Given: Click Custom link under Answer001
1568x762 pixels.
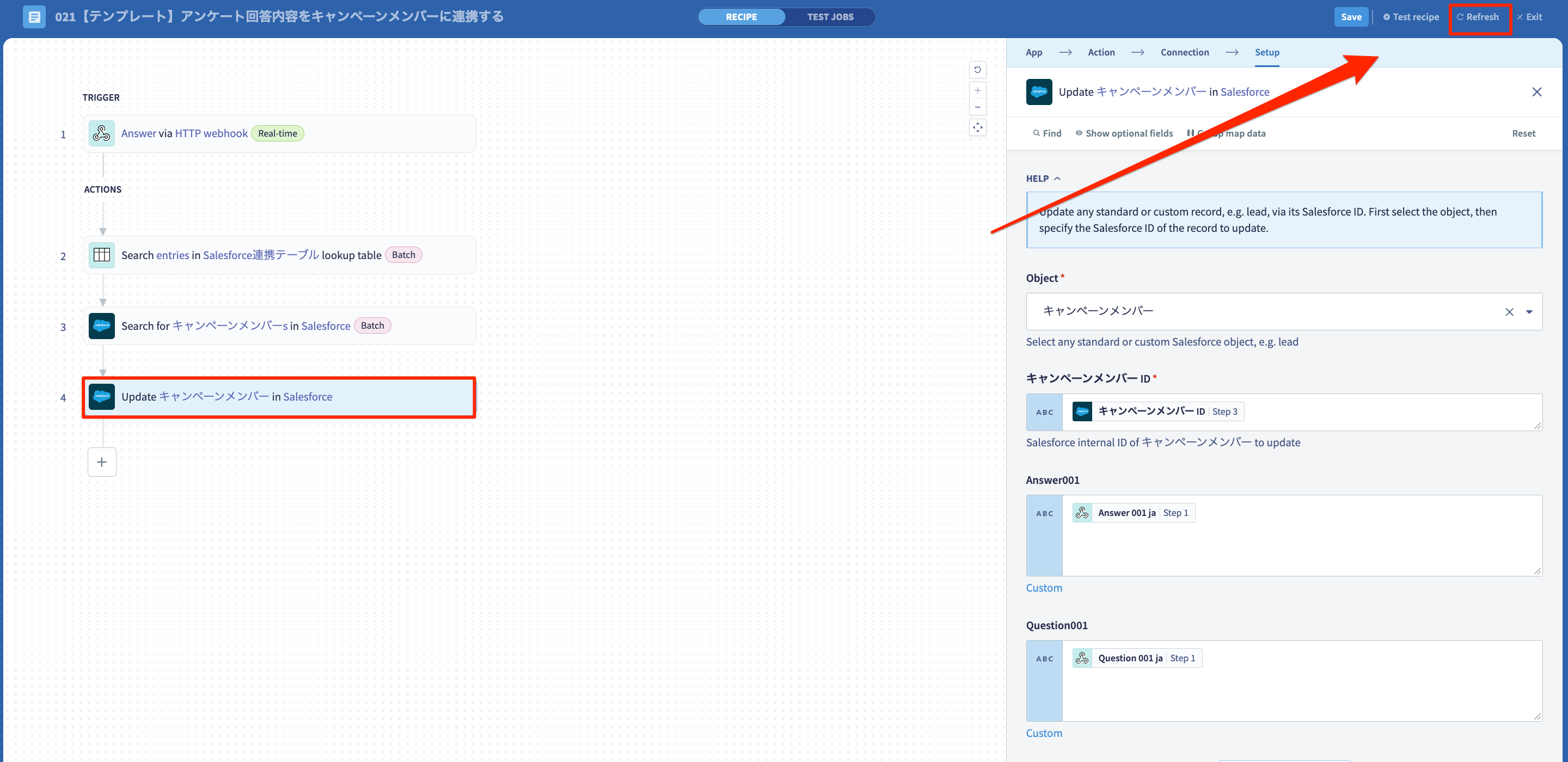Looking at the screenshot, I should pyautogui.click(x=1043, y=588).
